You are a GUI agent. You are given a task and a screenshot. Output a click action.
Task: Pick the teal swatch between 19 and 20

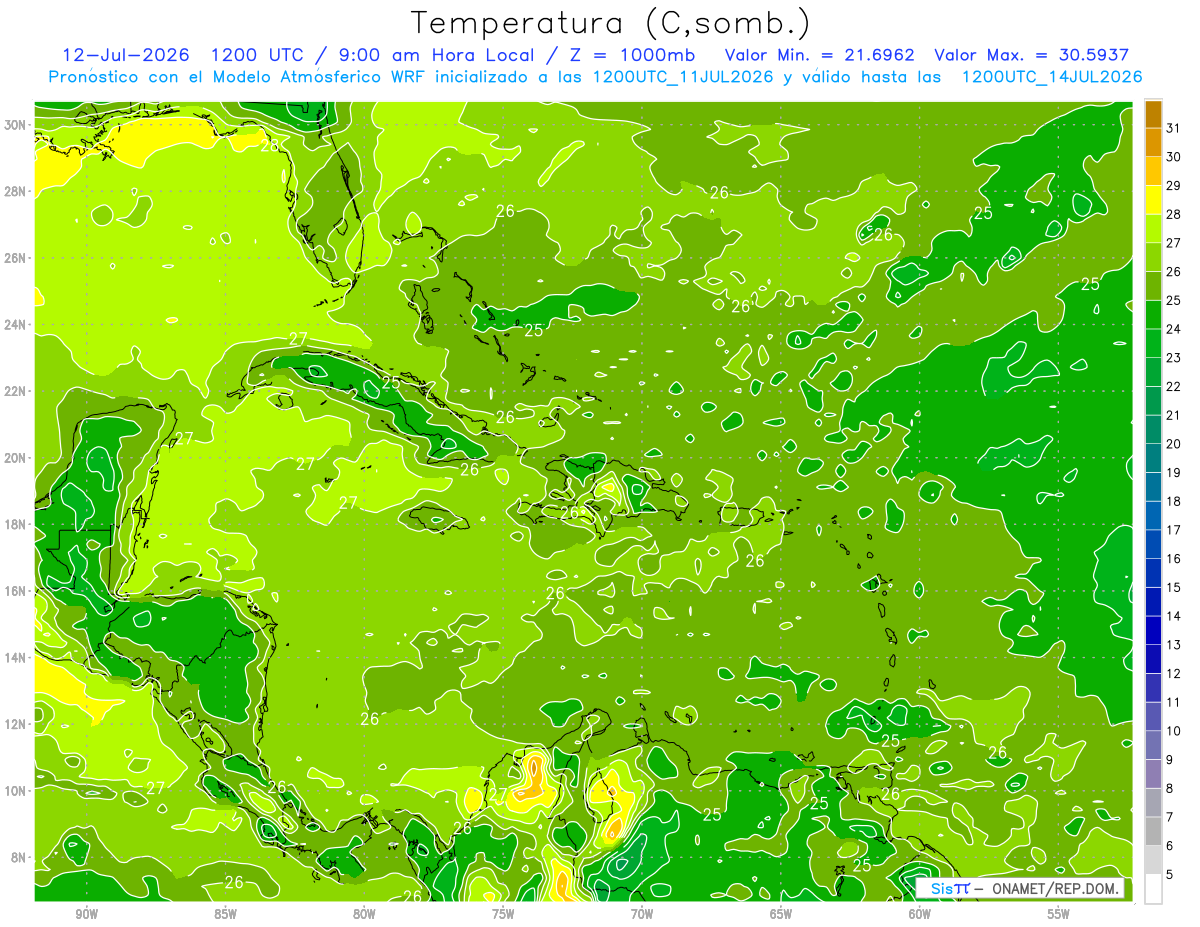coord(1153,458)
